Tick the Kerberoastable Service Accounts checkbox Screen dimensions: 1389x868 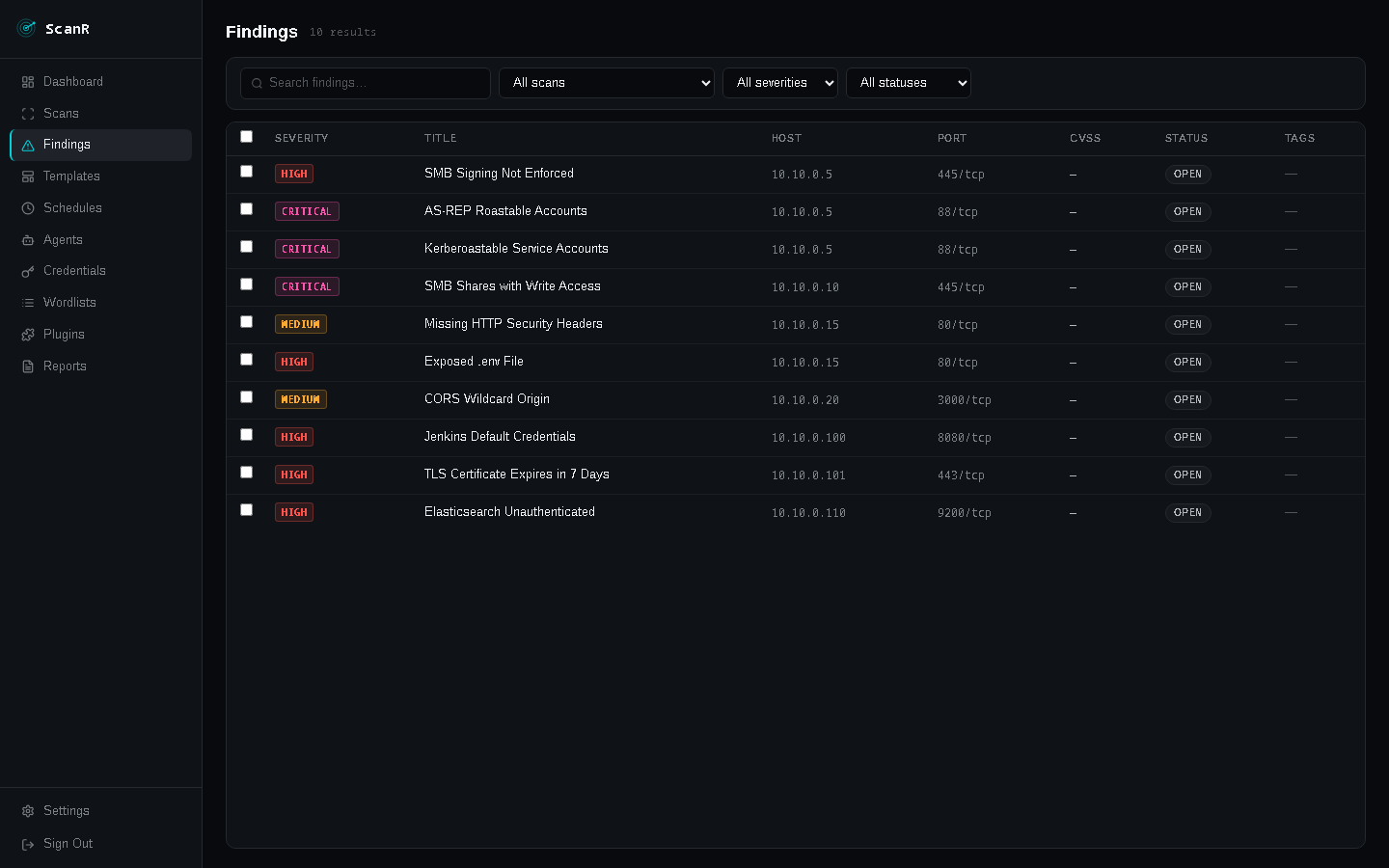point(246,247)
